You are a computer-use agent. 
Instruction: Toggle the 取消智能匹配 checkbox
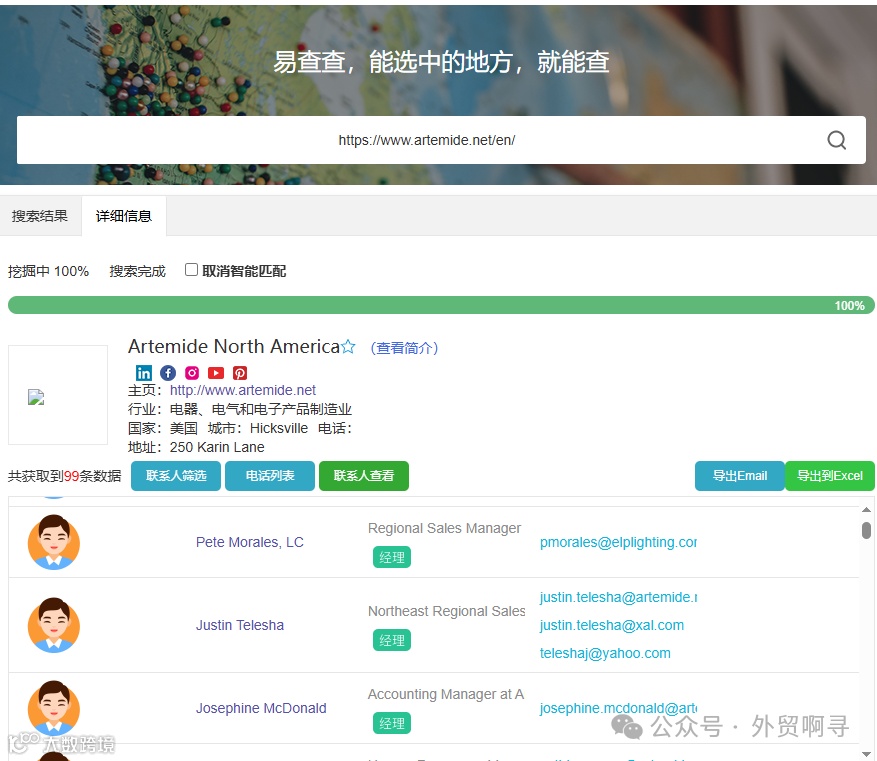coord(191,270)
